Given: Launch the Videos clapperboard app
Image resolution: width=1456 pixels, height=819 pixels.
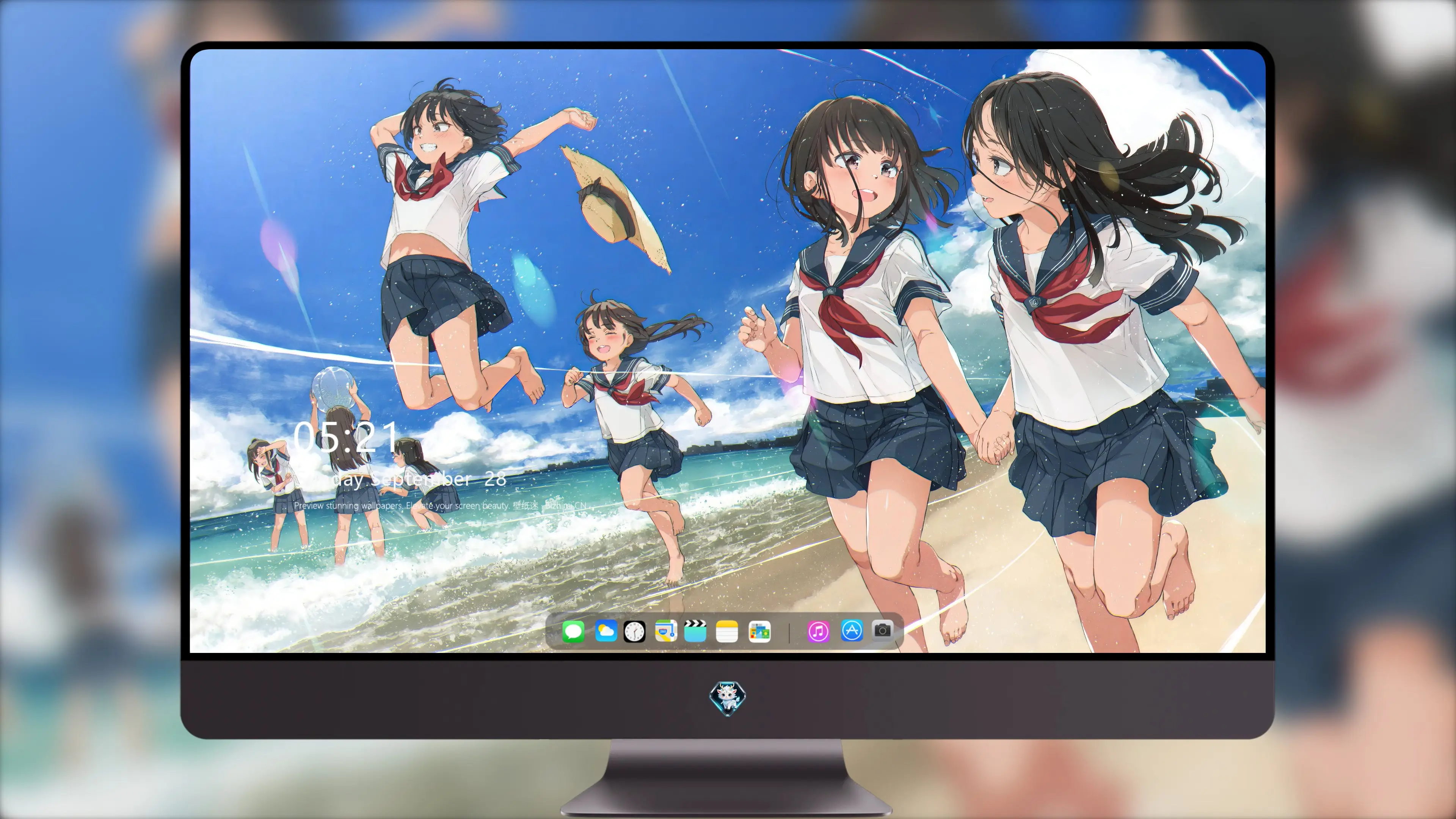Looking at the screenshot, I should point(695,631).
